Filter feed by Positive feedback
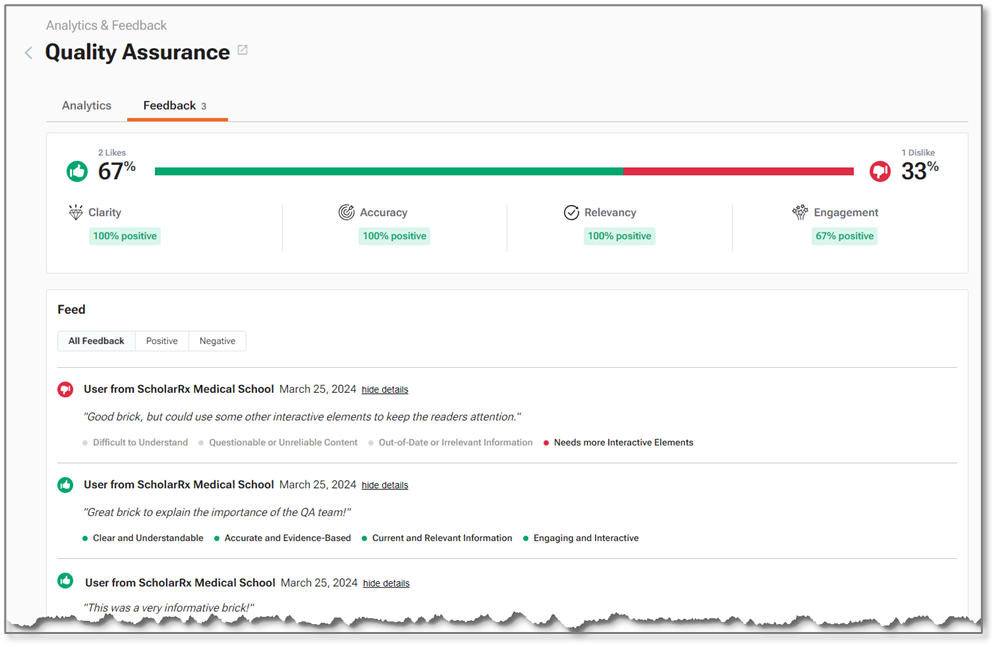 coord(162,341)
